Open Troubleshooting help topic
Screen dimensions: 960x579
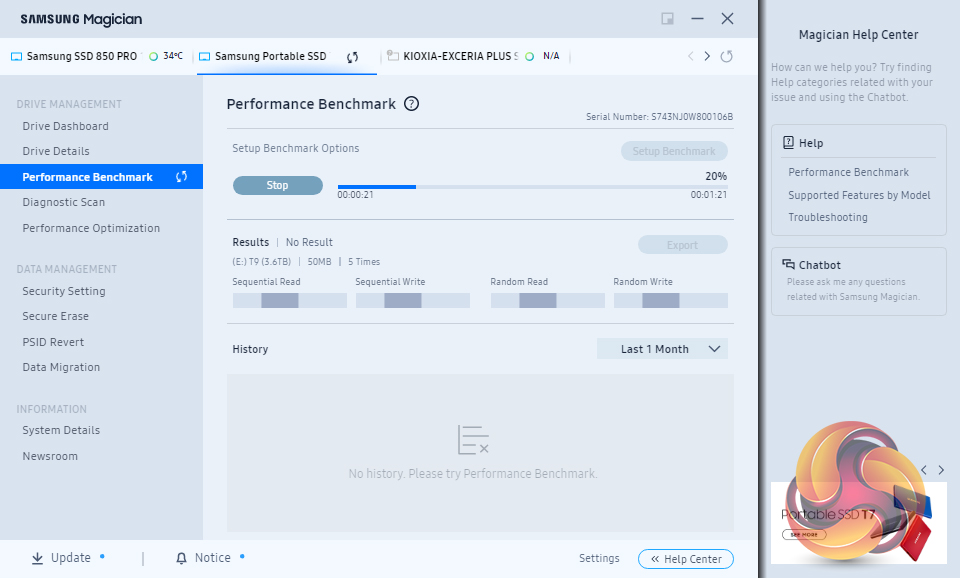[827, 217]
